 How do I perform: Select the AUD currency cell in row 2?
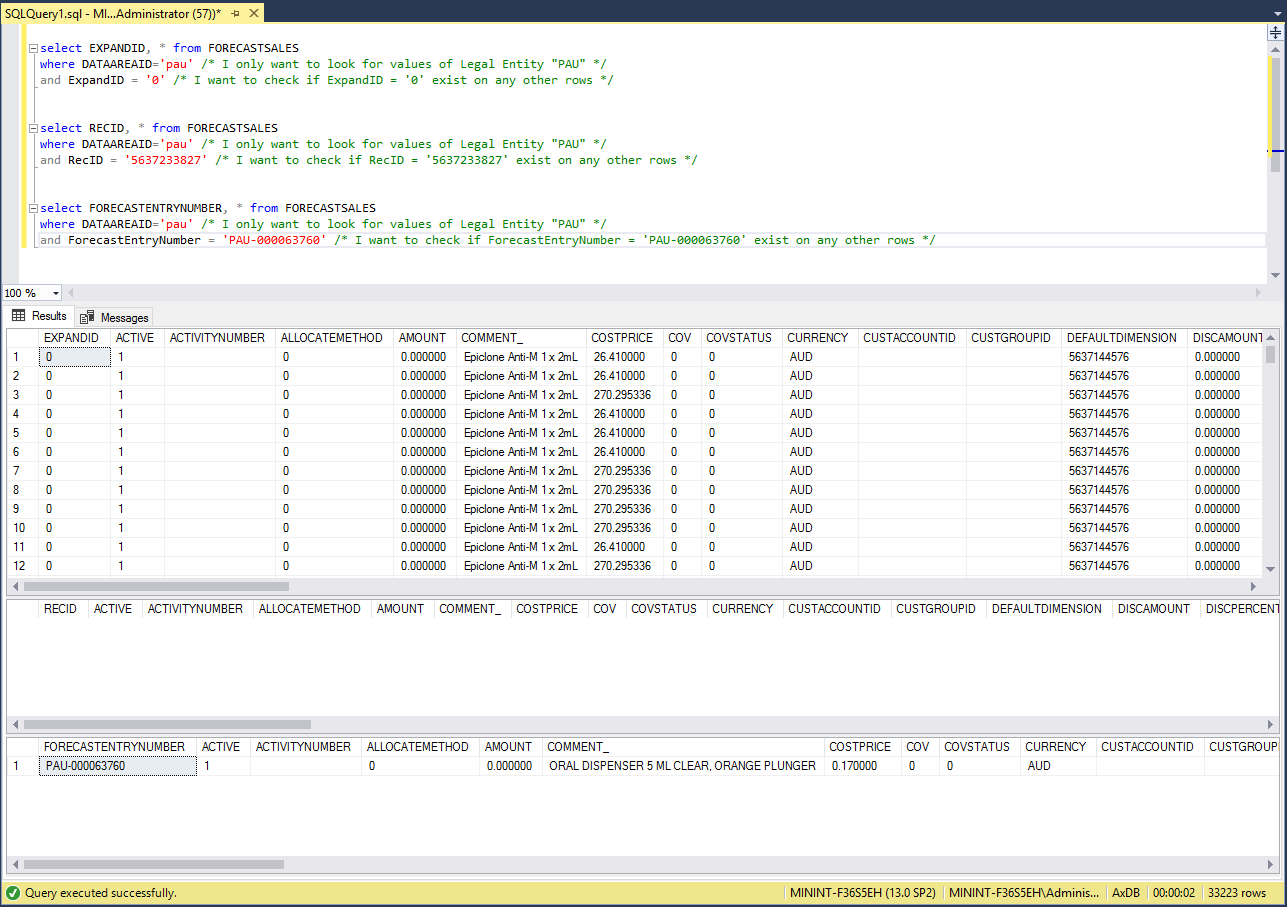[820, 376]
